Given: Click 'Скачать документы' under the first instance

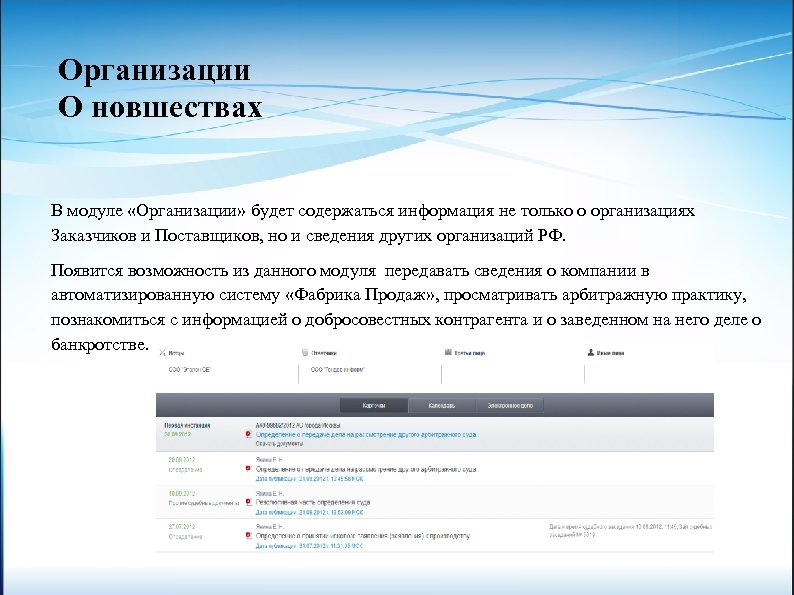Looking at the screenshot, I should point(280,444).
